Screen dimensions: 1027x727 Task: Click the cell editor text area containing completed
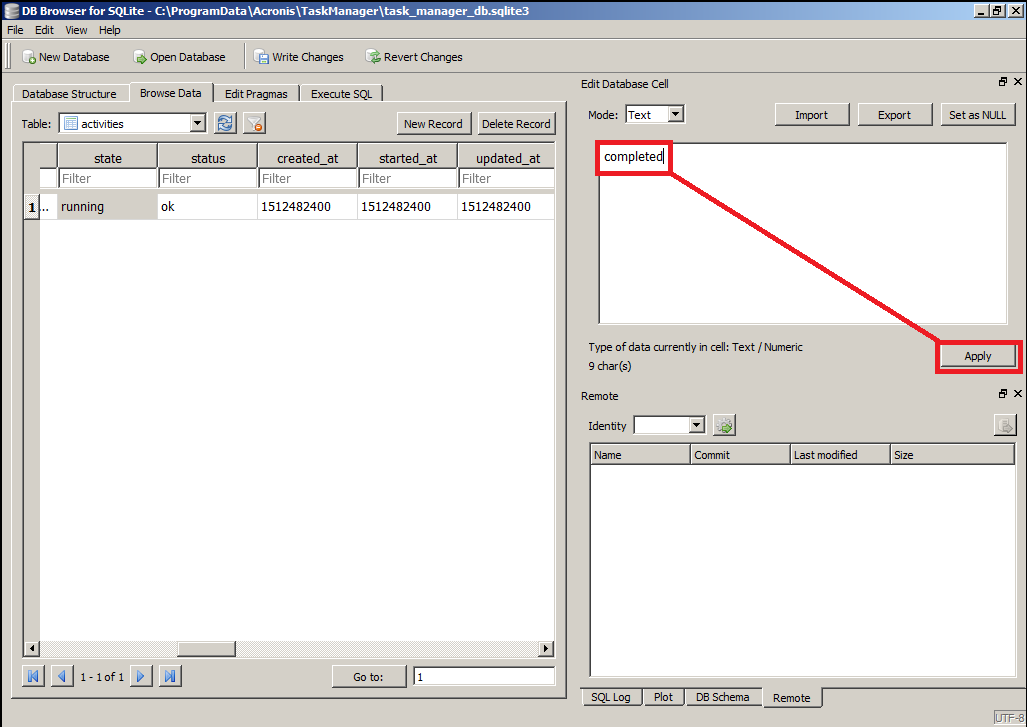point(803,233)
